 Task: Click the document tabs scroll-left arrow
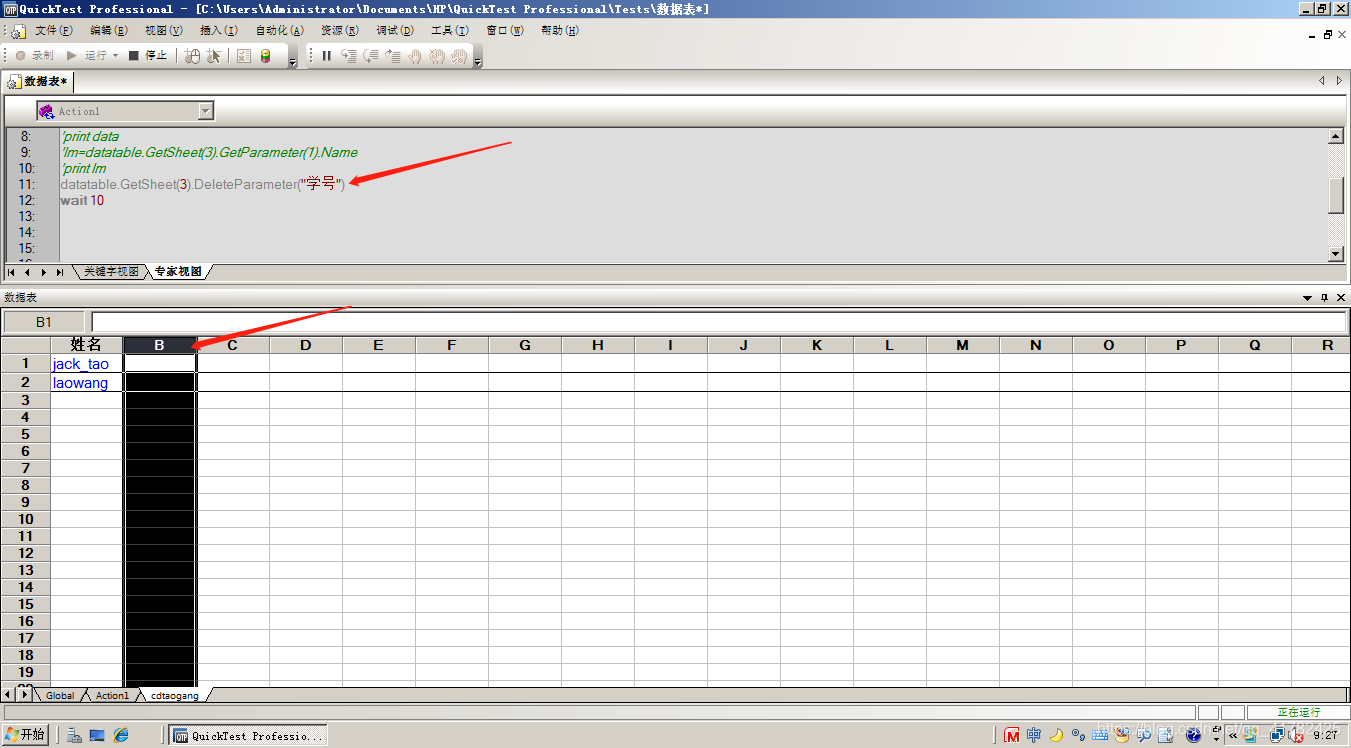coord(1322,81)
